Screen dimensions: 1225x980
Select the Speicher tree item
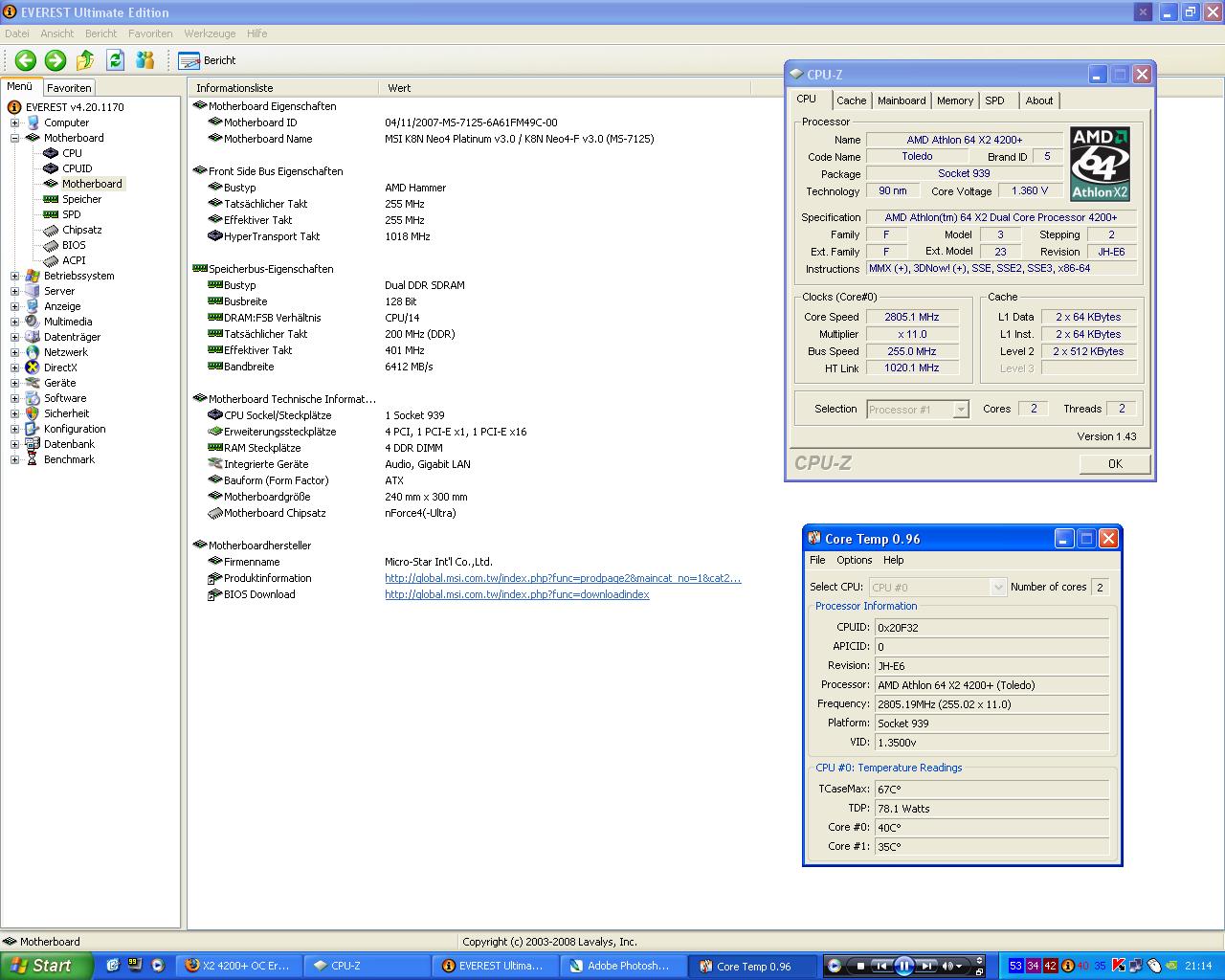pos(81,199)
